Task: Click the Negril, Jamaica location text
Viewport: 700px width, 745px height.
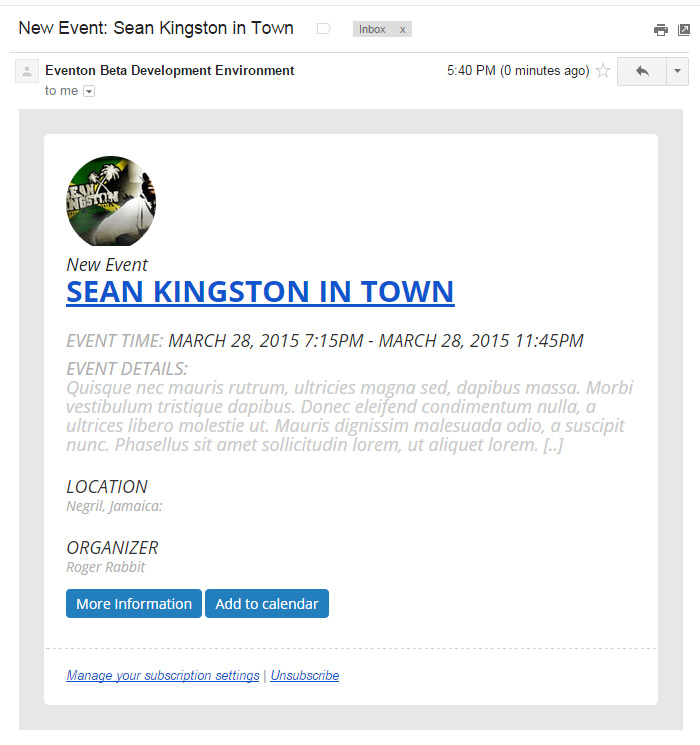Action: 115,506
